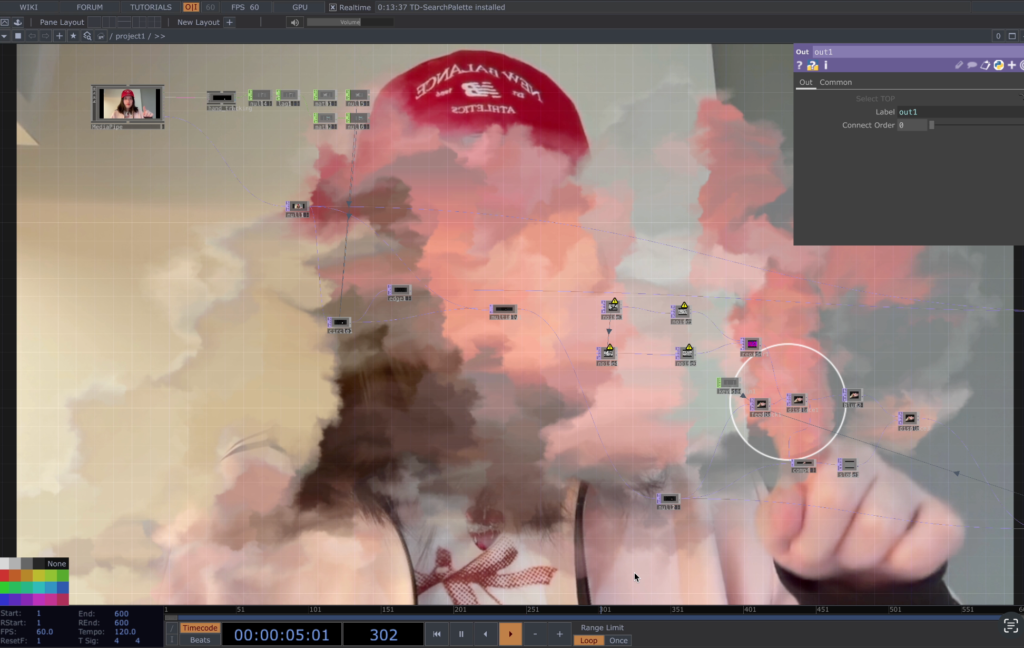Adjust the Connect Order slider
This screenshot has height=648, width=1024.
[x=976, y=125]
